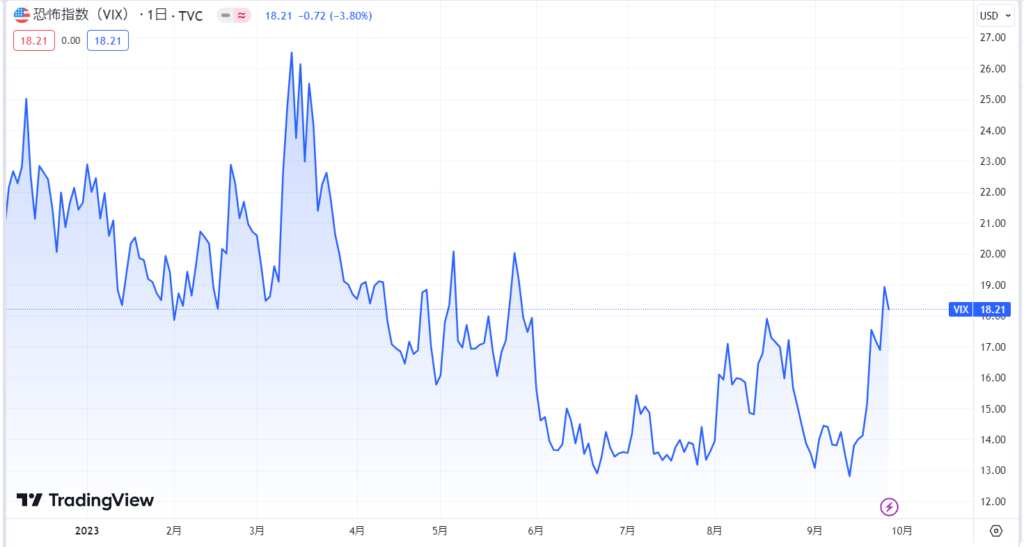Click the 27.00 price axis label

[993, 38]
